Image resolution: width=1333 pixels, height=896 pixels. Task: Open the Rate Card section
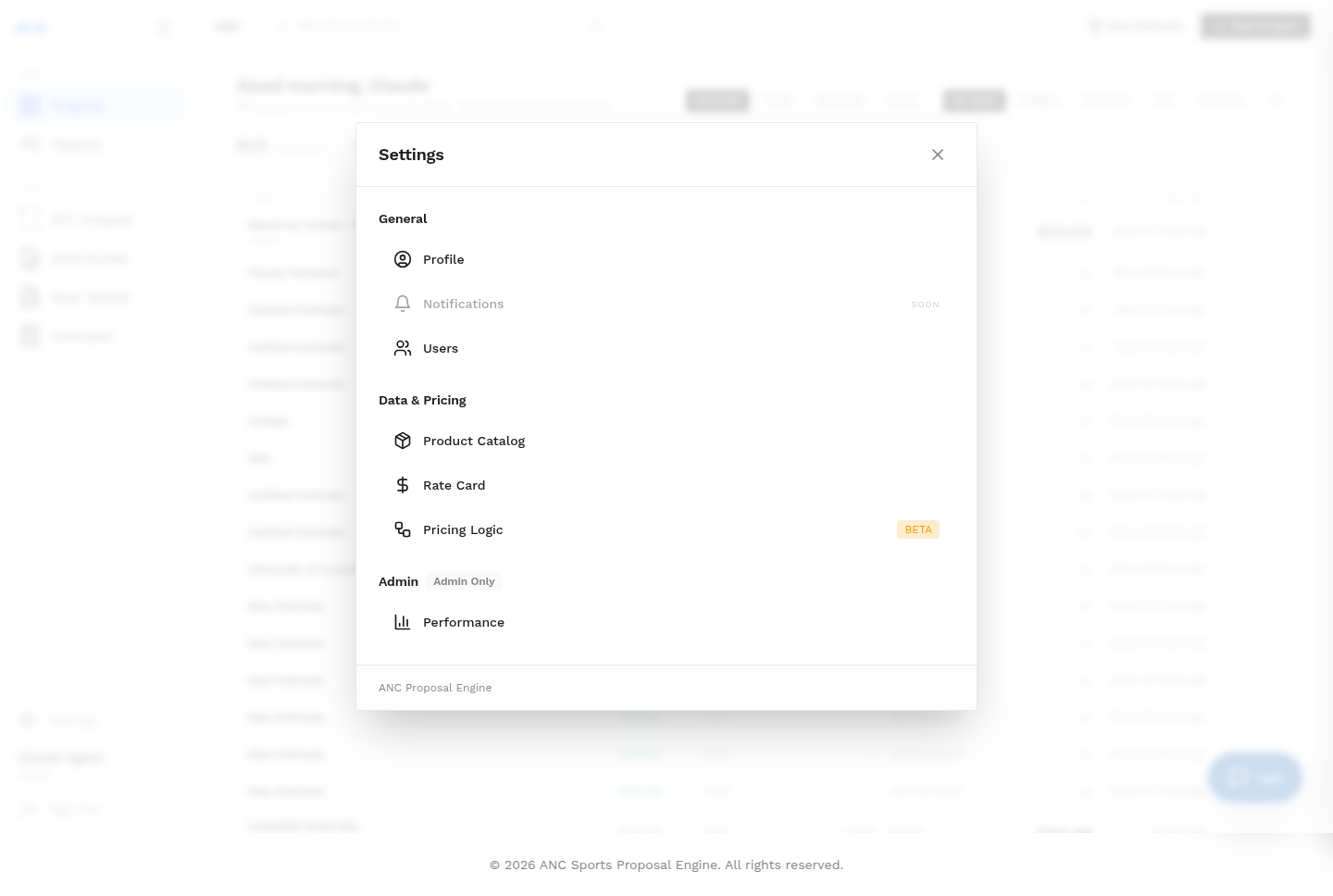666,485
